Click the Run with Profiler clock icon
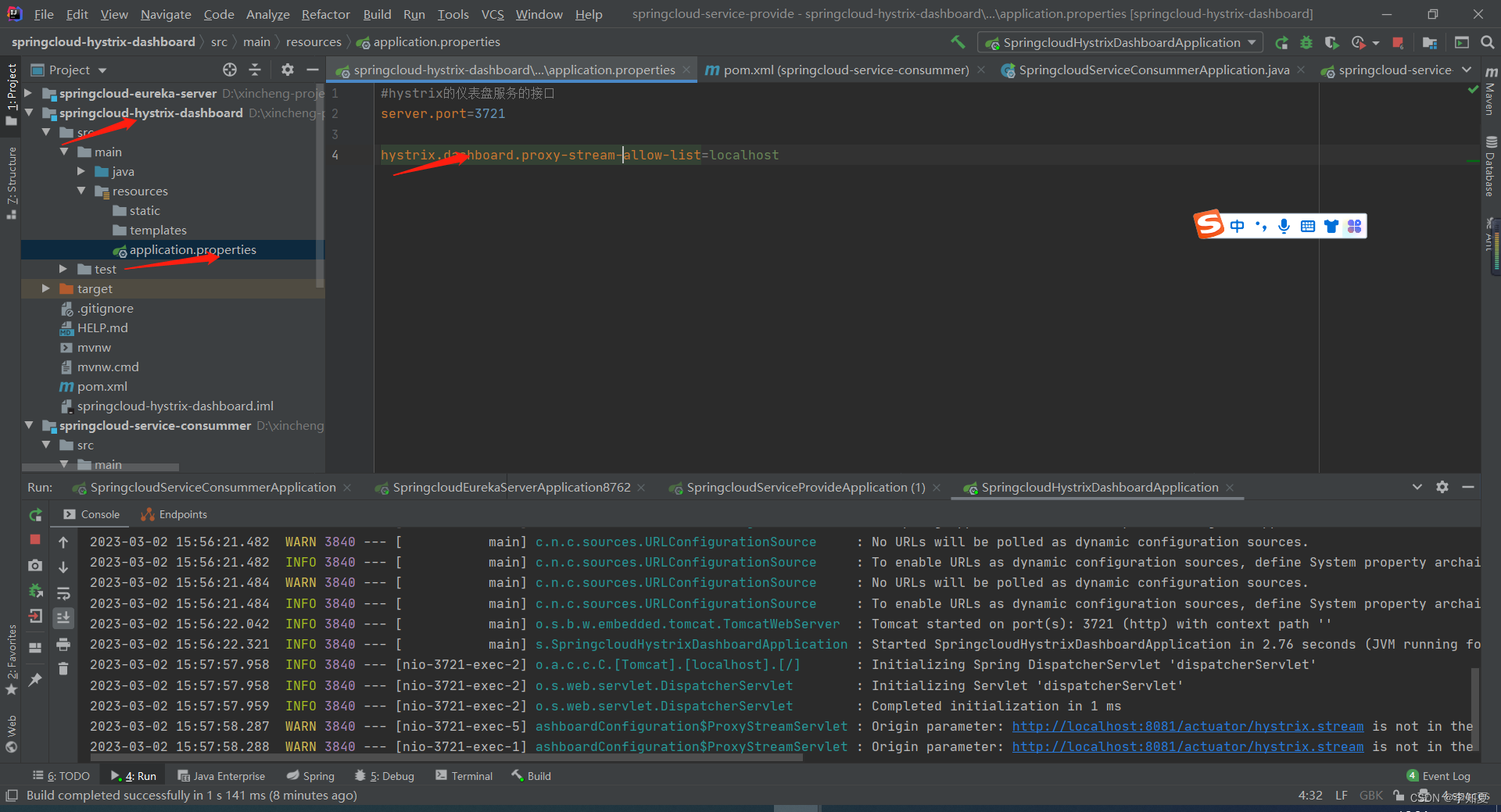Viewport: 1501px width, 812px height. [x=1359, y=43]
